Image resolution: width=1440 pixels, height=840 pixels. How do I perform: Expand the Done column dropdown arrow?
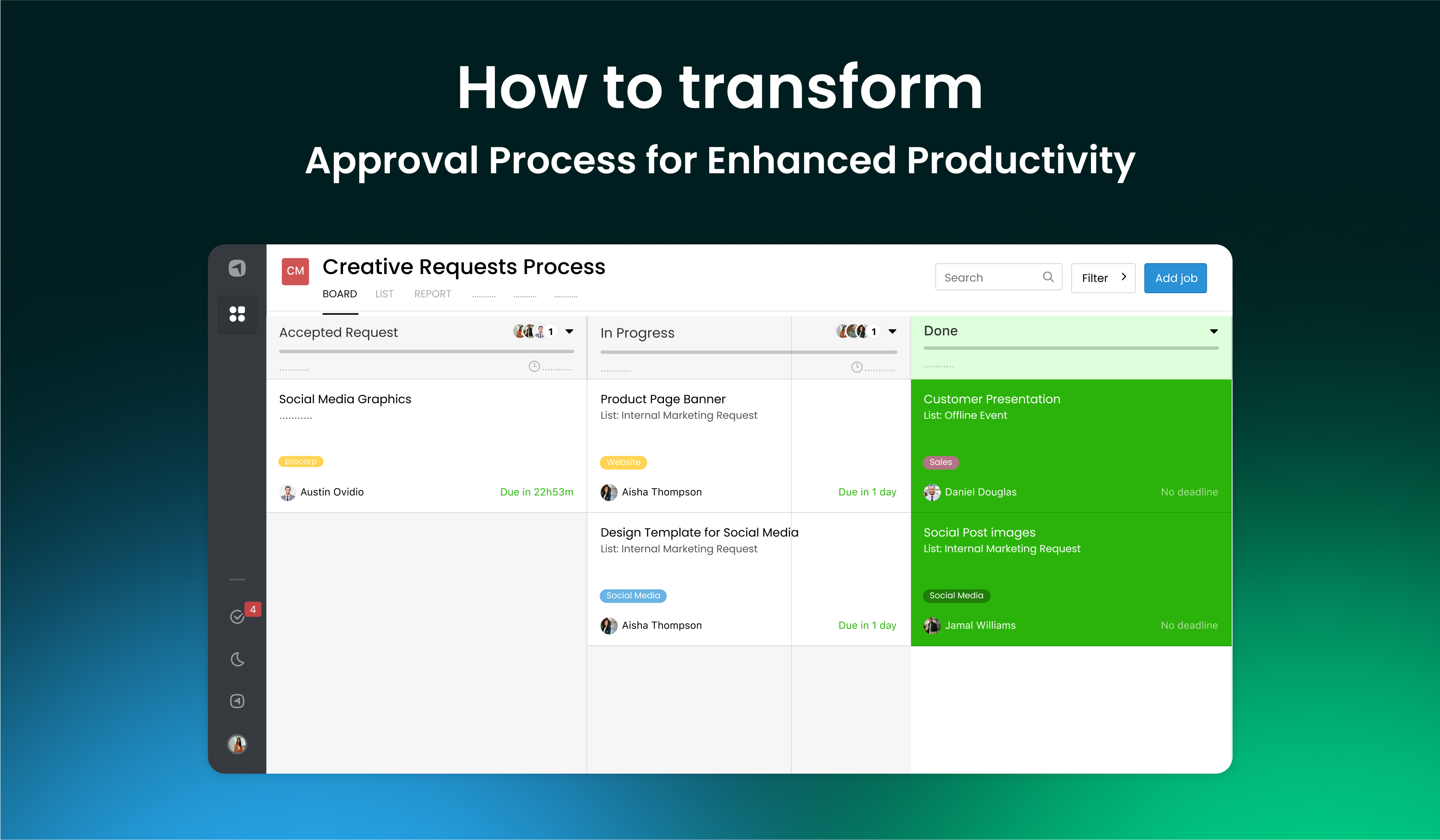(1214, 331)
